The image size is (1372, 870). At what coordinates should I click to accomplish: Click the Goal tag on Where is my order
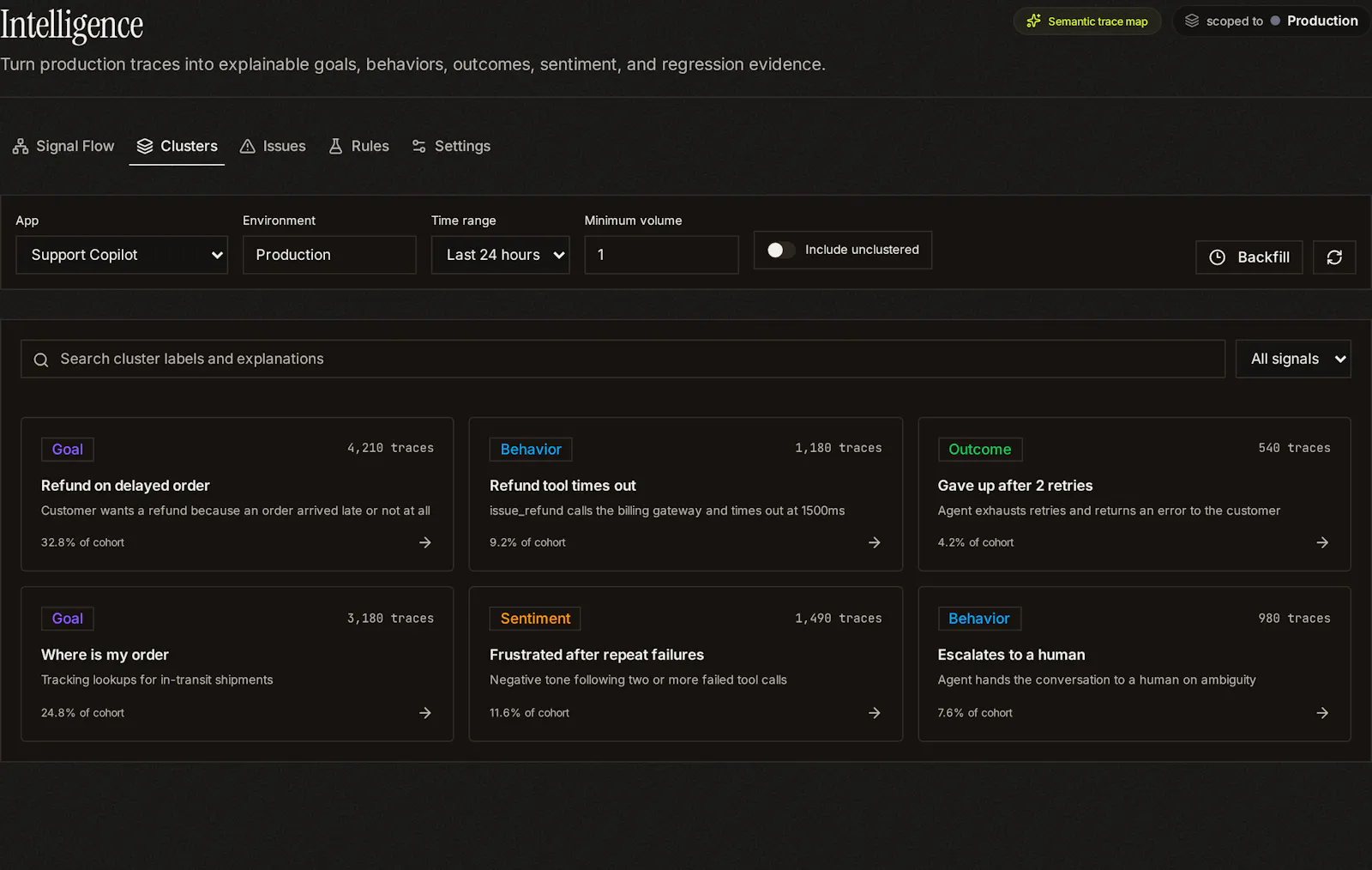pyautogui.click(x=68, y=619)
